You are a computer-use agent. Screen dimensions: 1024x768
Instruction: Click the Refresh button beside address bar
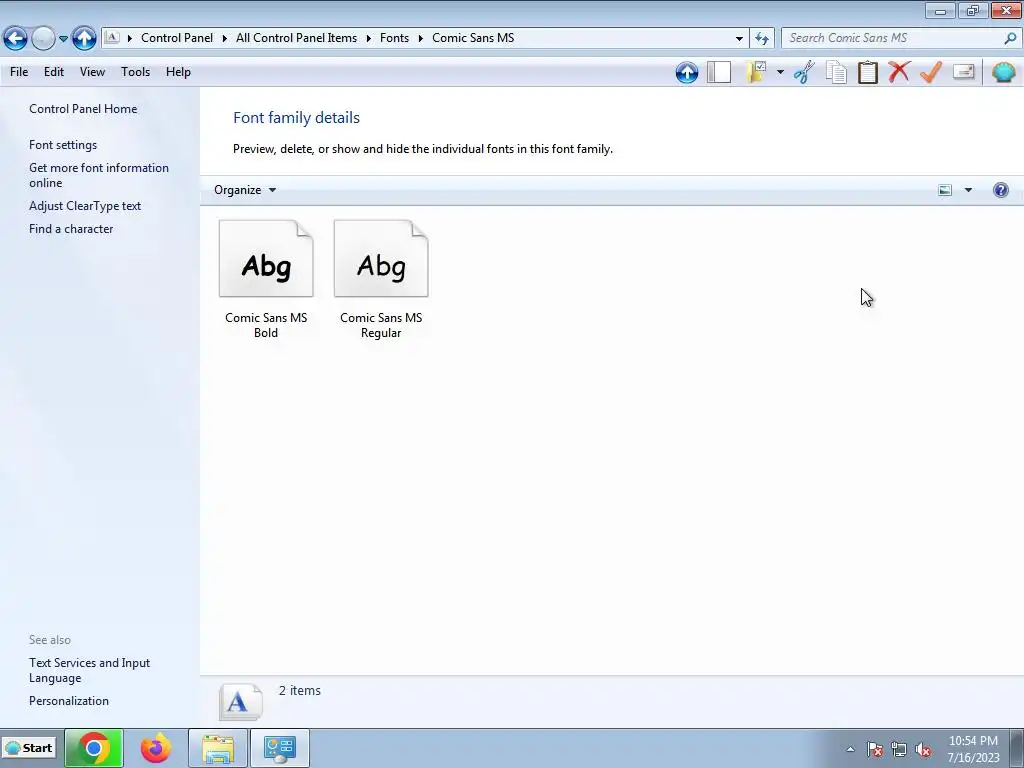point(761,39)
